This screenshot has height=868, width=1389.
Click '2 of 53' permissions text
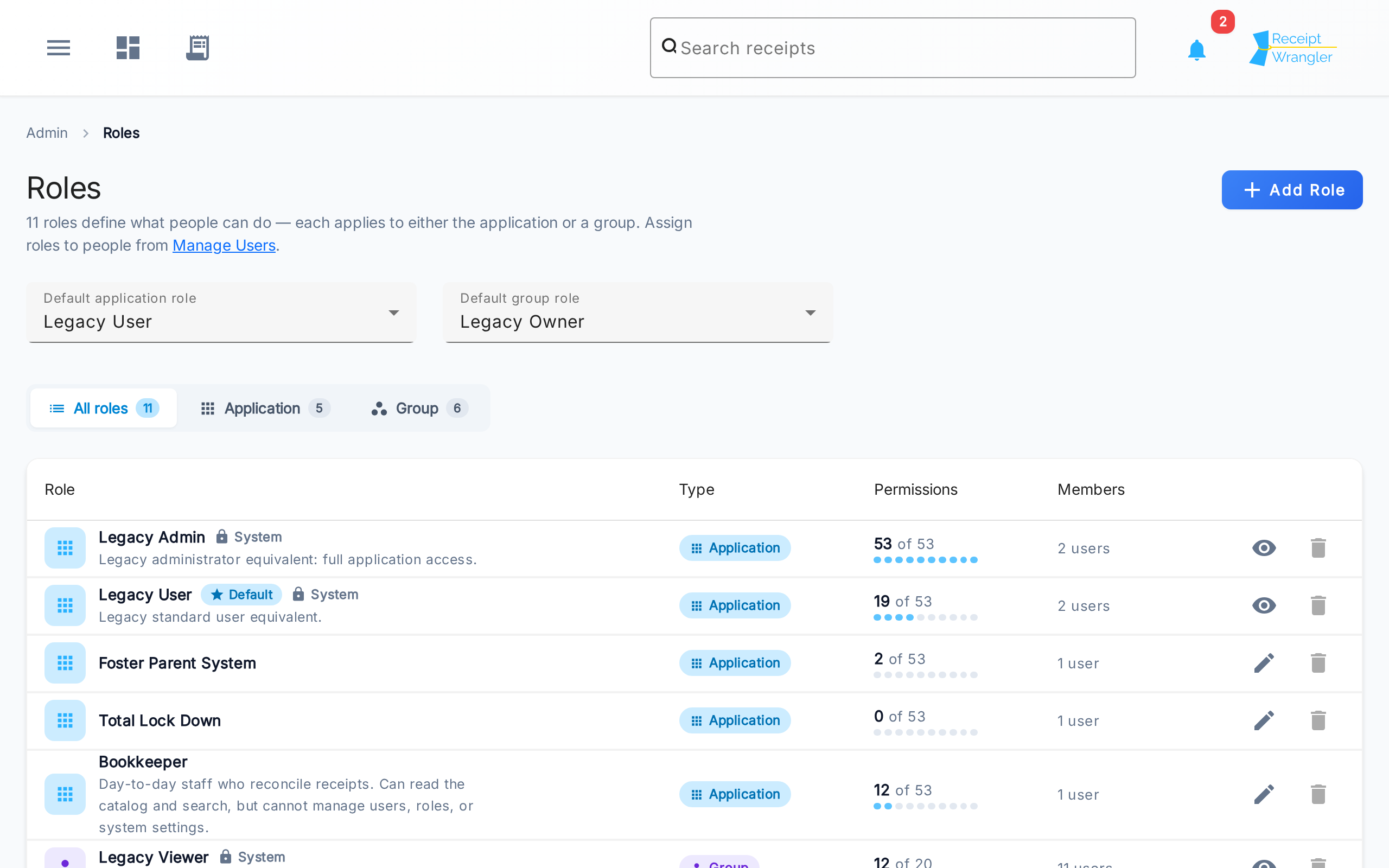pyautogui.click(x=900, y=659)
